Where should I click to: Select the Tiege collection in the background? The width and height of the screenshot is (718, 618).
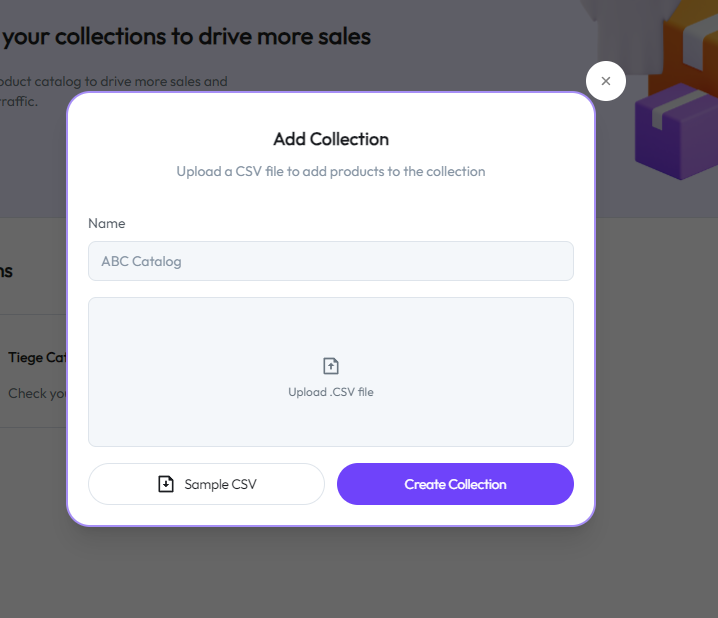tap(36, 357)
